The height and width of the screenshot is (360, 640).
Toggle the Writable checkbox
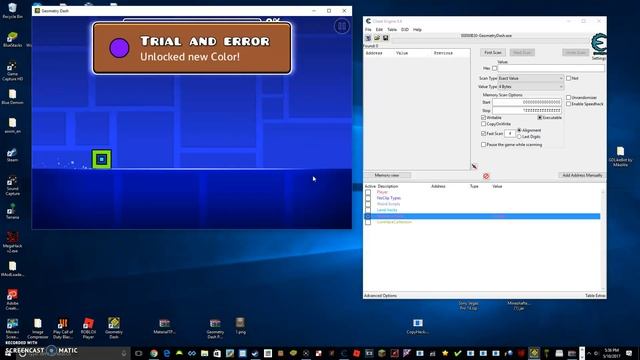coord(484,118)
